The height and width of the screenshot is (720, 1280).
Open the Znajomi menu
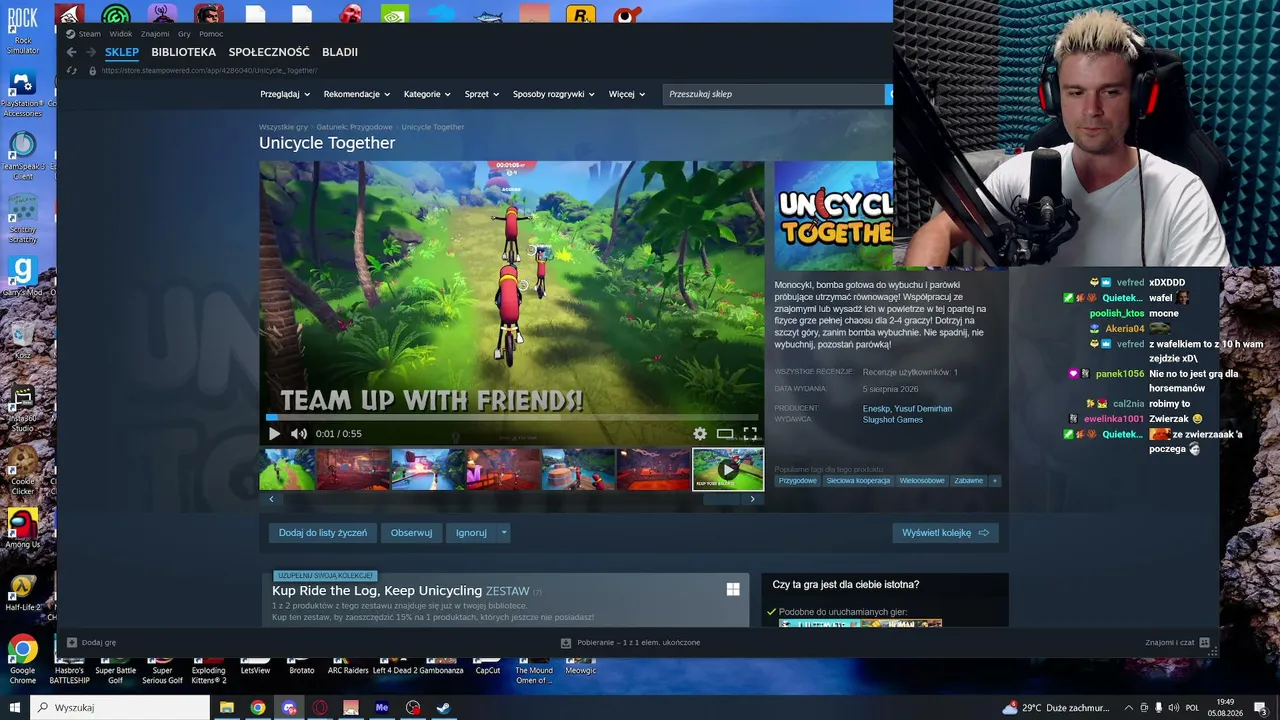(x=155, y=34)
